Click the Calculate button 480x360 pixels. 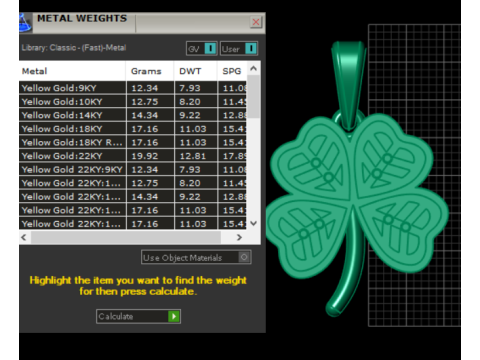pyautogui.click(x=138, y=316)
